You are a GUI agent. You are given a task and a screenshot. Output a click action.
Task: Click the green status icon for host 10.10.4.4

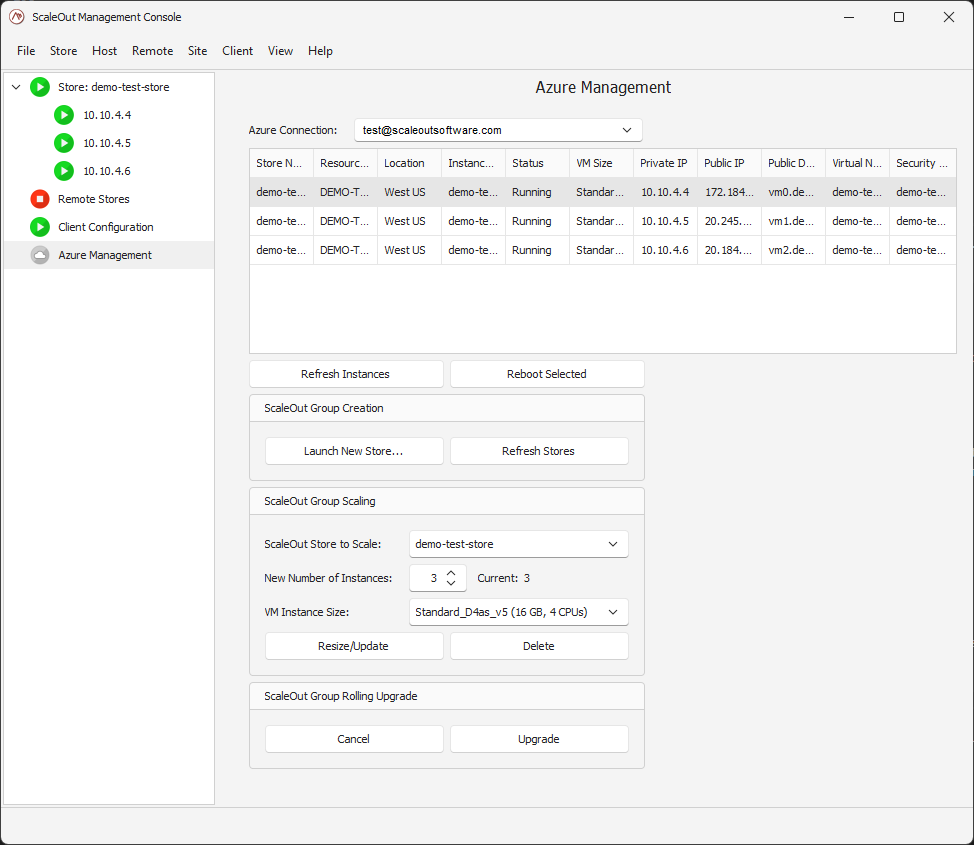[63, 115]
